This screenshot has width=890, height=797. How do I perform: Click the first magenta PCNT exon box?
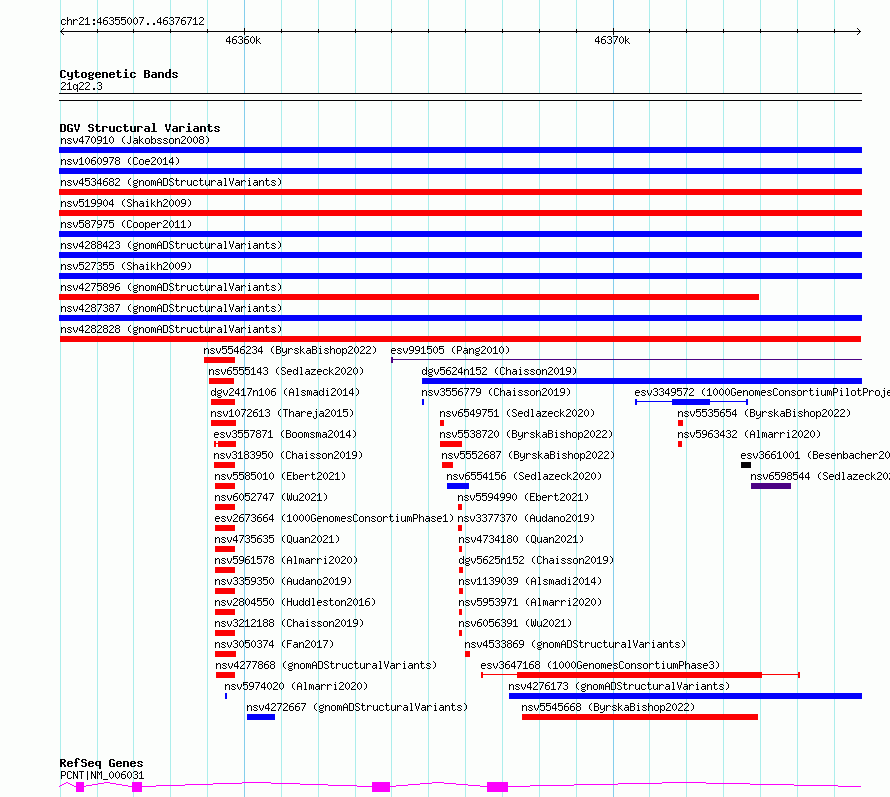[x=80, y=787]
